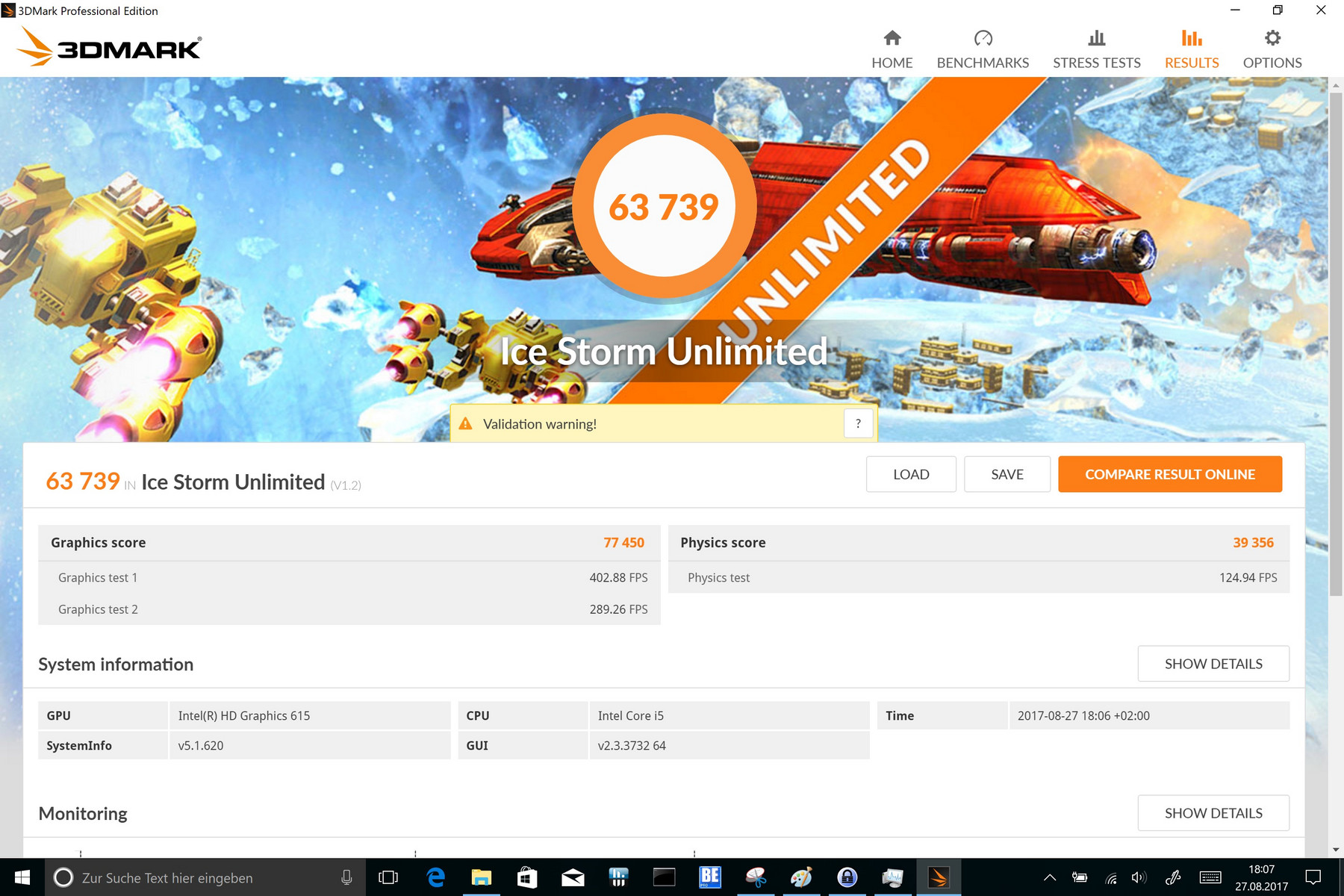The image size is (1344, 896).
Task: Click the scrollbar down arrow
Action: click(x=1336, y=850)
